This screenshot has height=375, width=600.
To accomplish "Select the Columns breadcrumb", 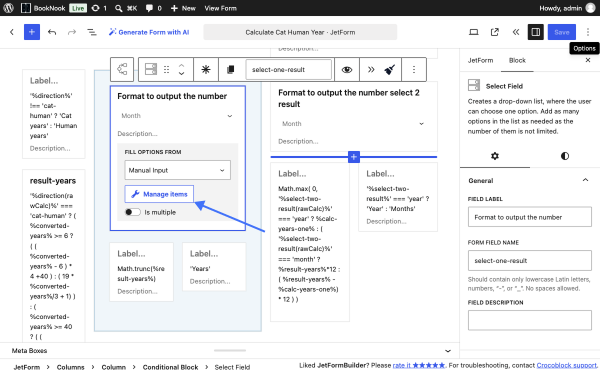I will pos(70,367).
